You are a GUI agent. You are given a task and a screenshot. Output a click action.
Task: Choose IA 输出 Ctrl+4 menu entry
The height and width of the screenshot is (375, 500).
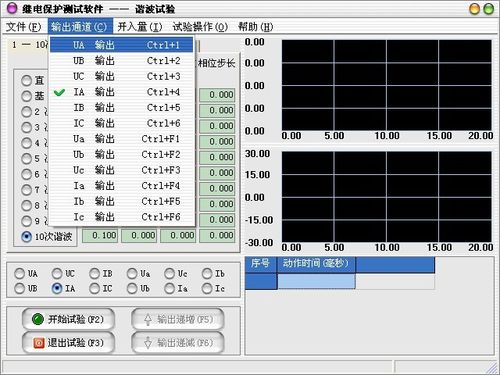(x=122, y=92)
